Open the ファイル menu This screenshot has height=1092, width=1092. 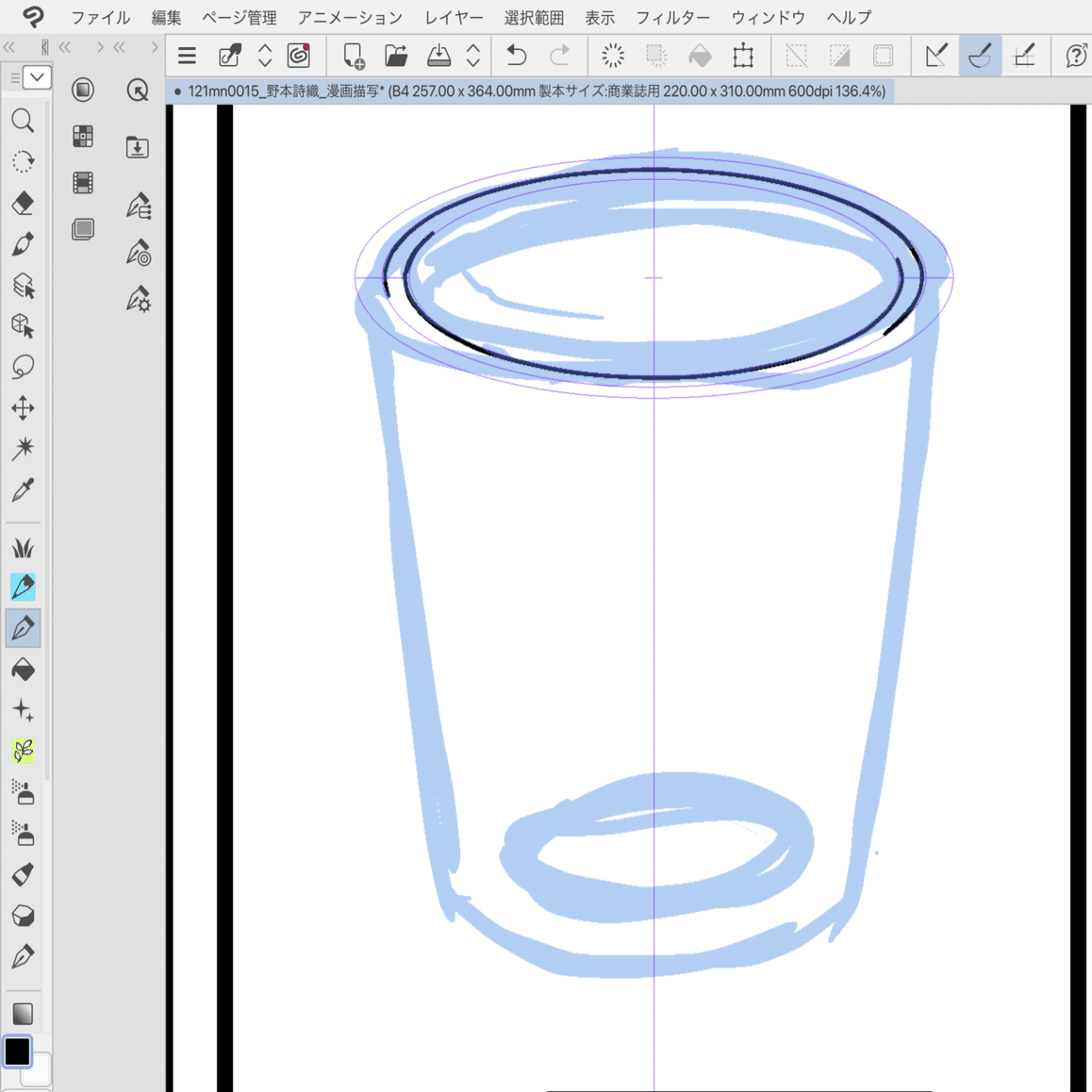point(100,17)
